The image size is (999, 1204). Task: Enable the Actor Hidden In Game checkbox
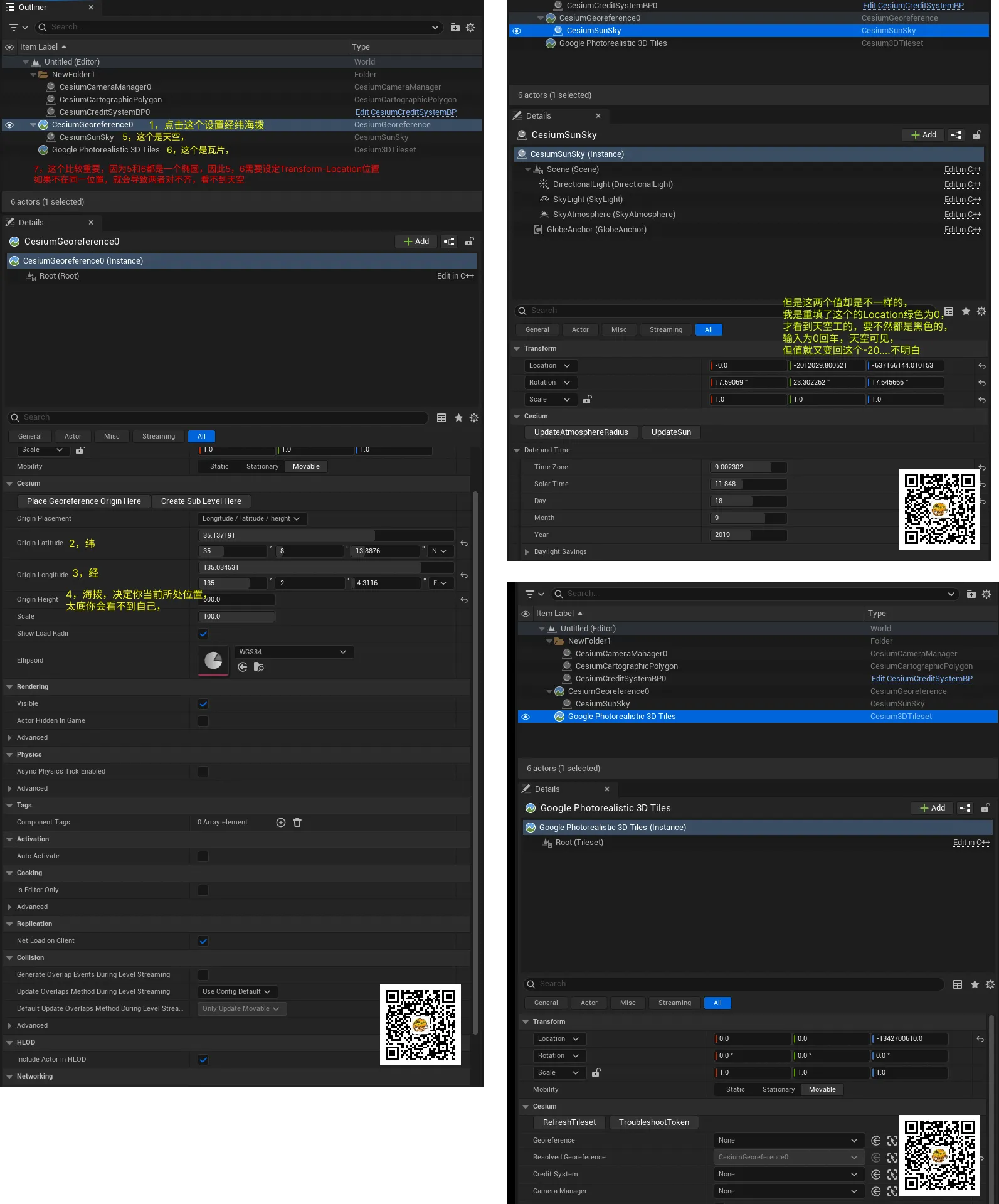point(203,721)
